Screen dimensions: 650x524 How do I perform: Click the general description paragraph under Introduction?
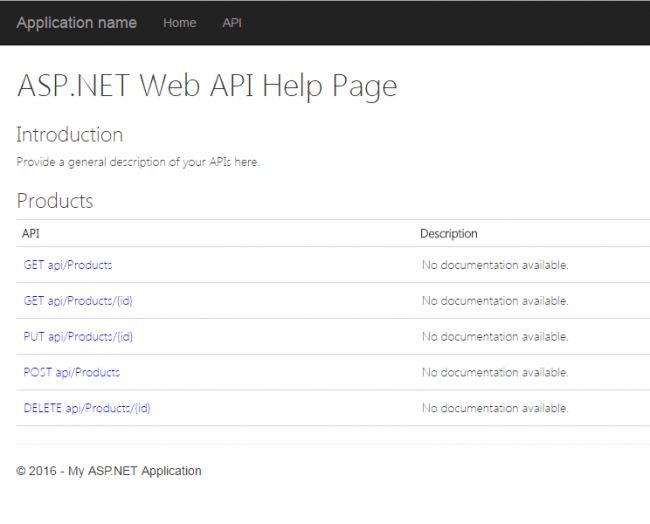point(138,162)
